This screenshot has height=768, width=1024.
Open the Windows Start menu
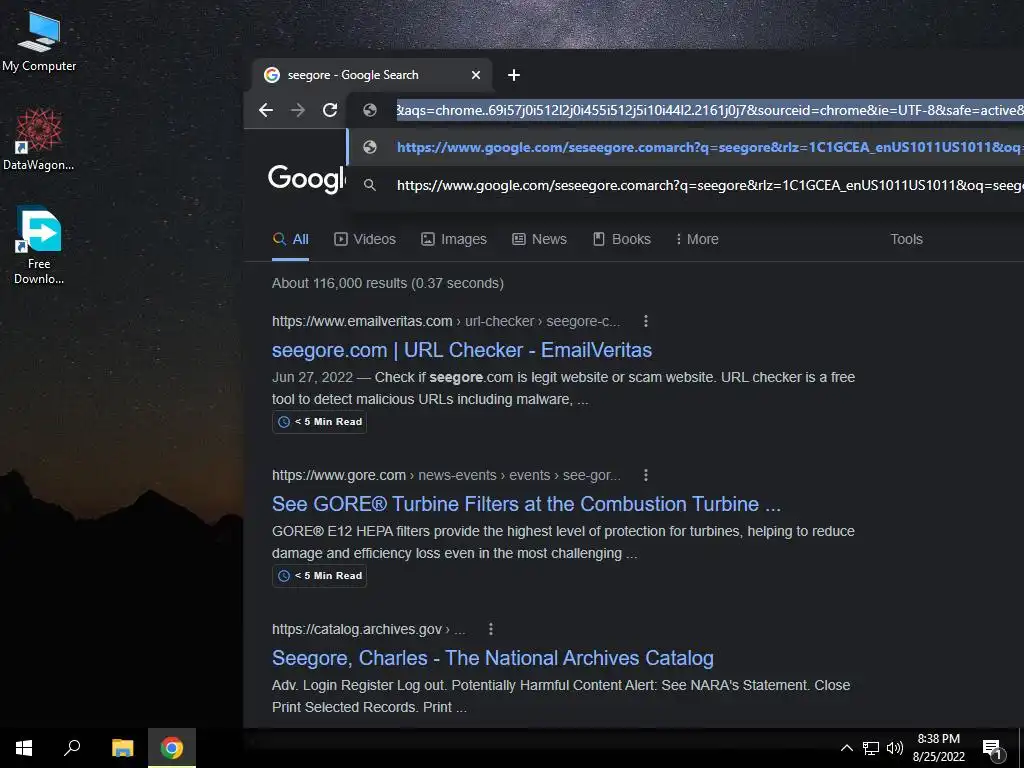click(24, 748)
